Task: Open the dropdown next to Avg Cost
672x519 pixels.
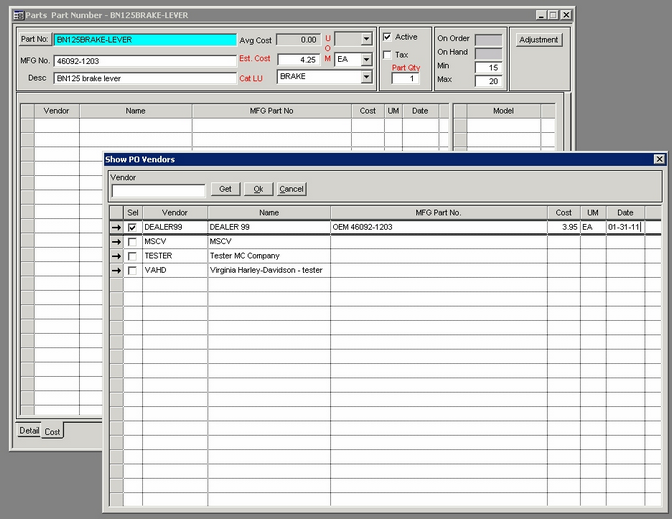Action: pyautogui.click(x=366, y=40)
